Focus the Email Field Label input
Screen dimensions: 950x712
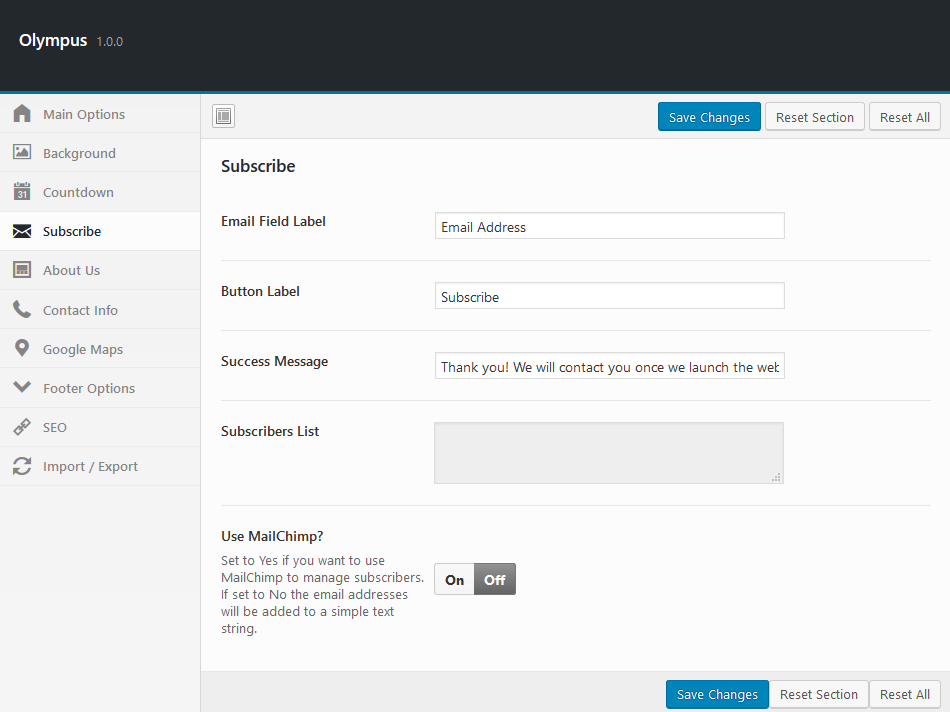coord(609,227)
